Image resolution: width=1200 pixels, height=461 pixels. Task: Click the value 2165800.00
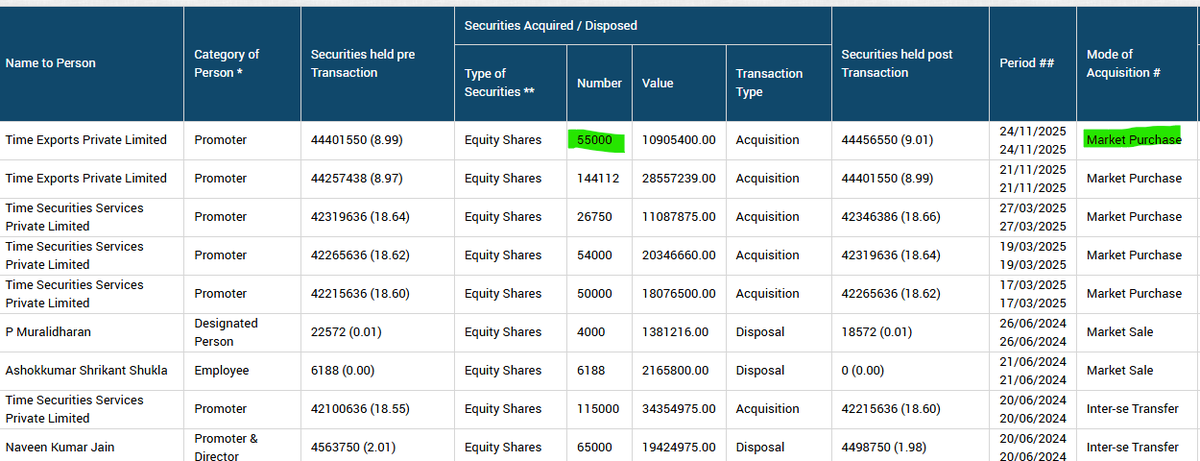click(675, 370)
